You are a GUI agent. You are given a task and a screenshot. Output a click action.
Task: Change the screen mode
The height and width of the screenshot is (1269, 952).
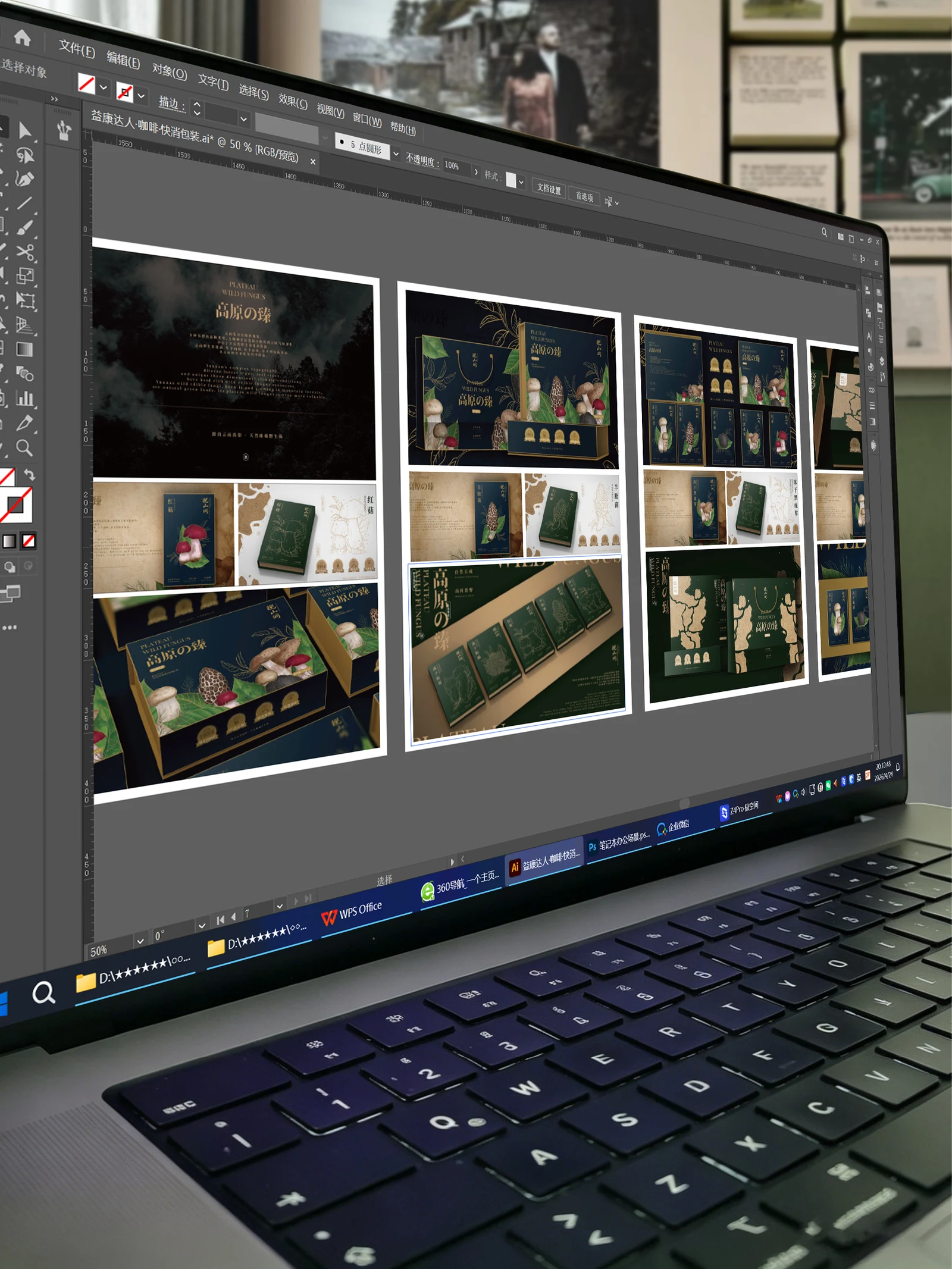coord(11,593)
